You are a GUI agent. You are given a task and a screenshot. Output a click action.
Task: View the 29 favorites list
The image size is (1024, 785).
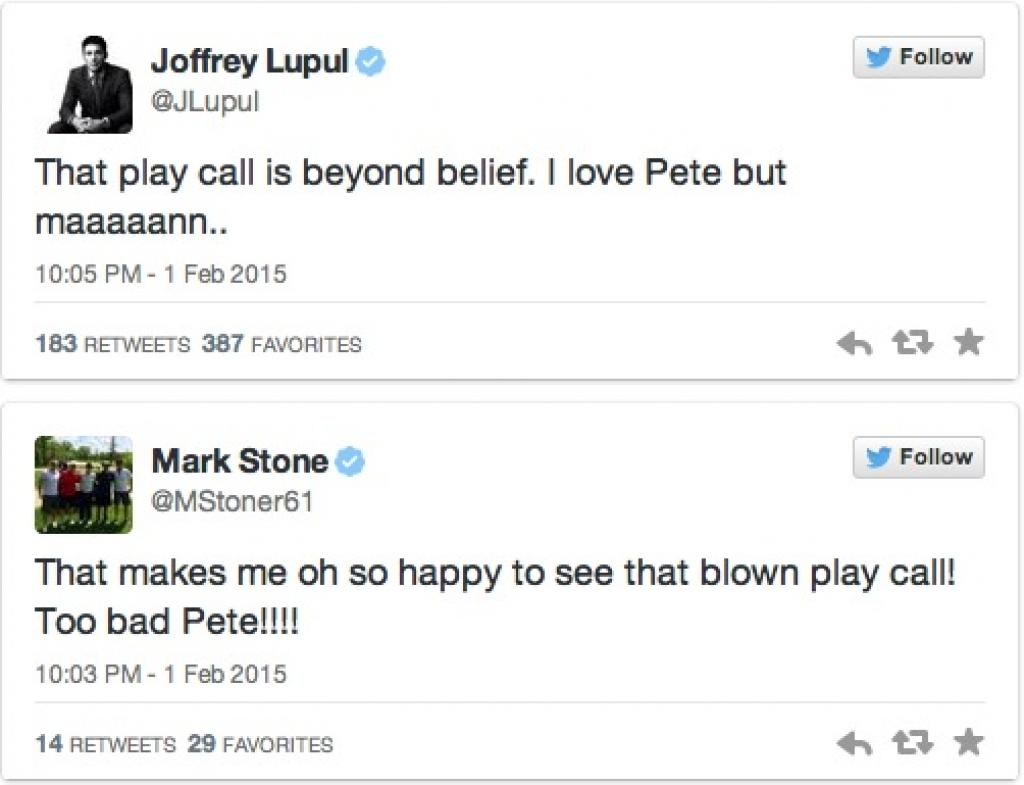(260, 744)
